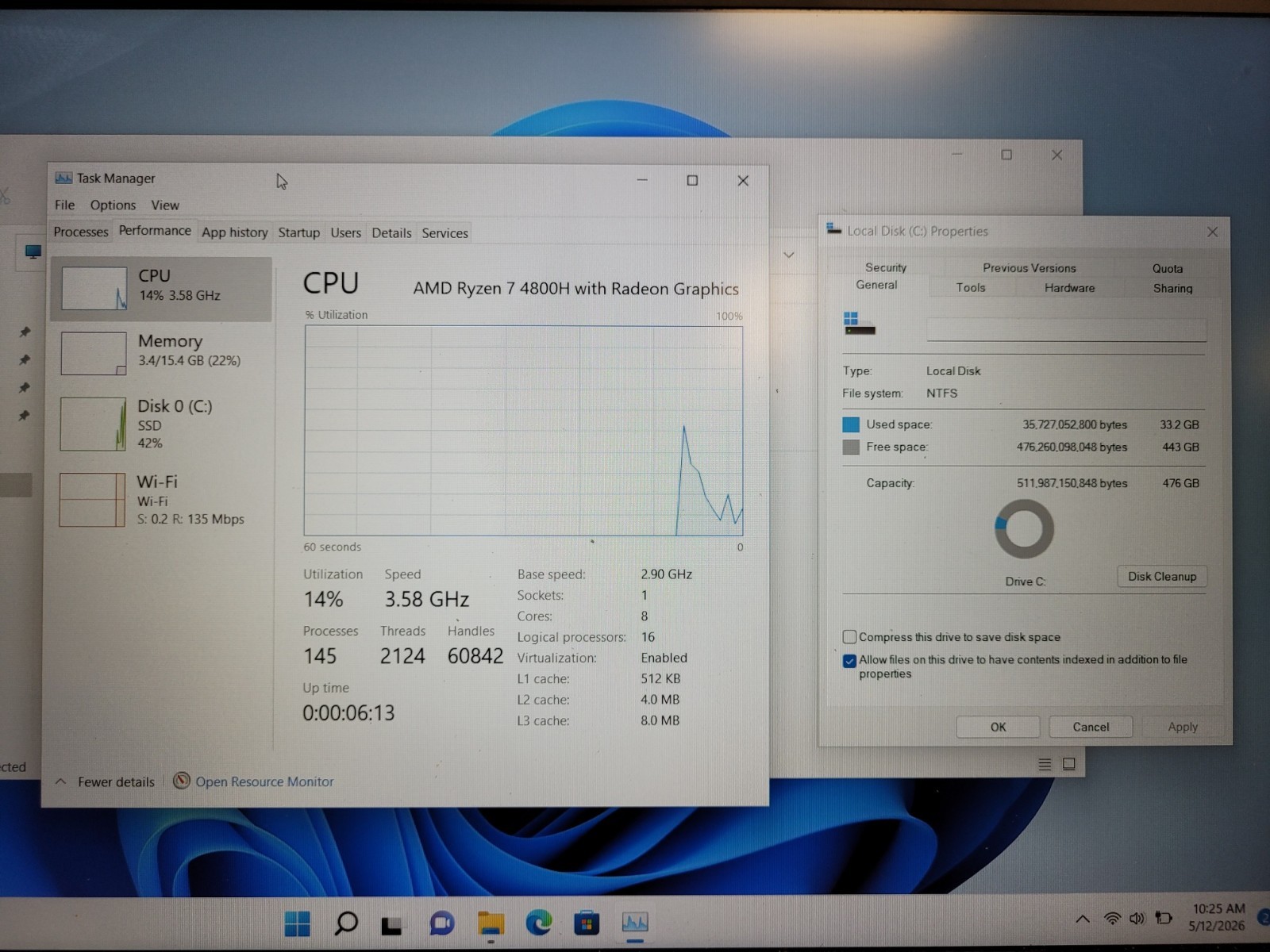Switch to the Services tab
1270x952 pixels.
(444, 232)
